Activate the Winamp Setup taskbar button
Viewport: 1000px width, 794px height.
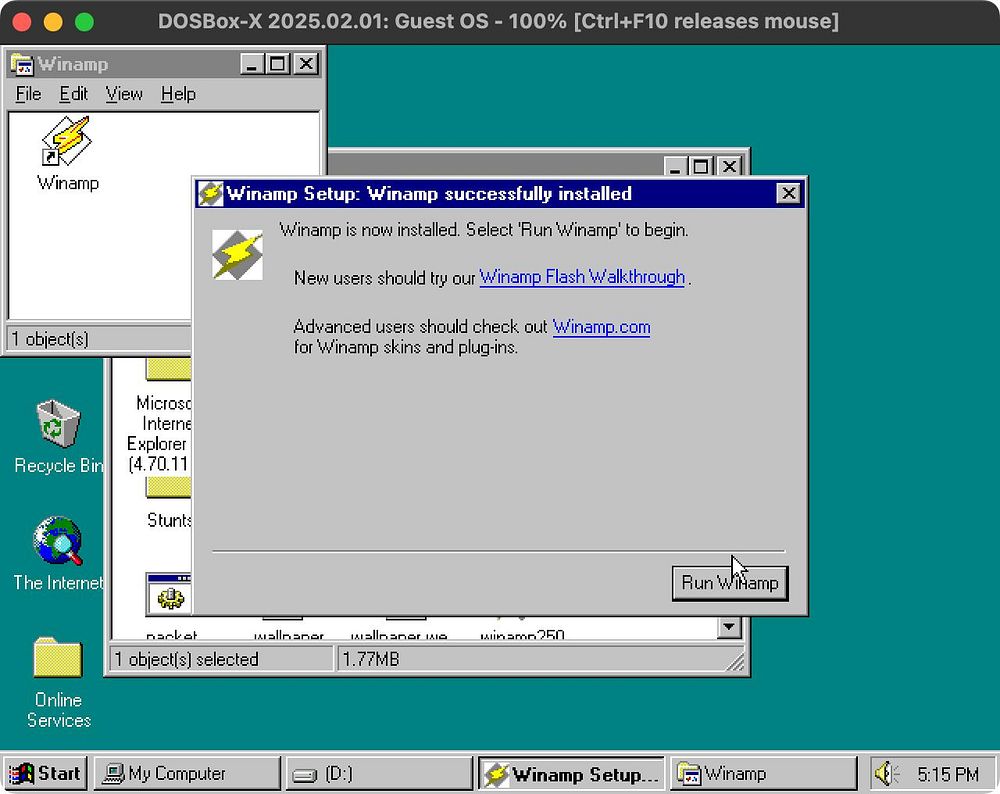(571, 774)
